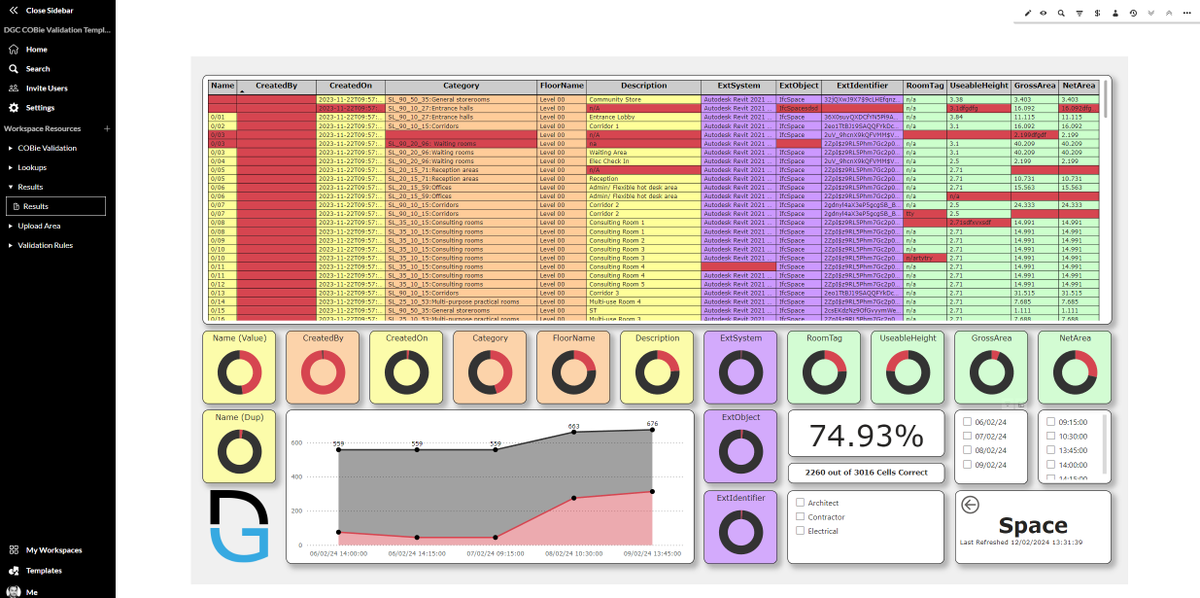Viewport: 1200px width, 598px height.
Task: Tick the 13:45:00 time checkbox
Action: (x=1050, y=450)
